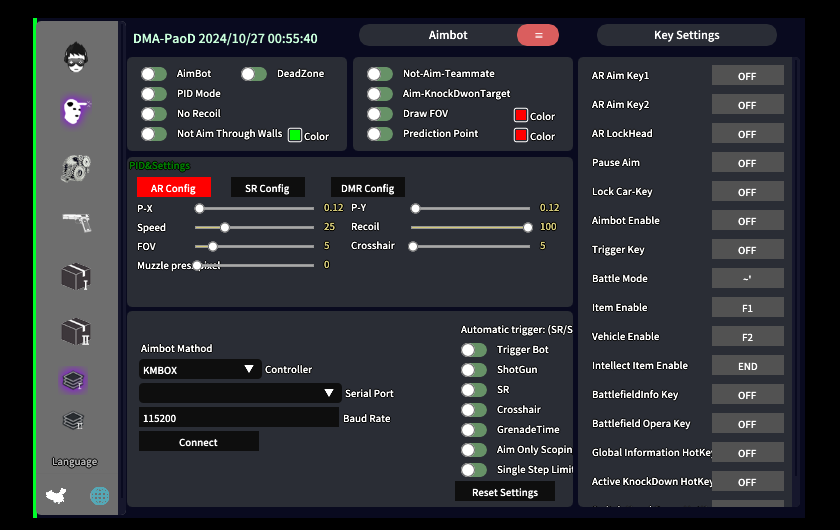Pick the green Not Aim Through Walls color
Screen dimensions: 840x530
tap(295, 135)
